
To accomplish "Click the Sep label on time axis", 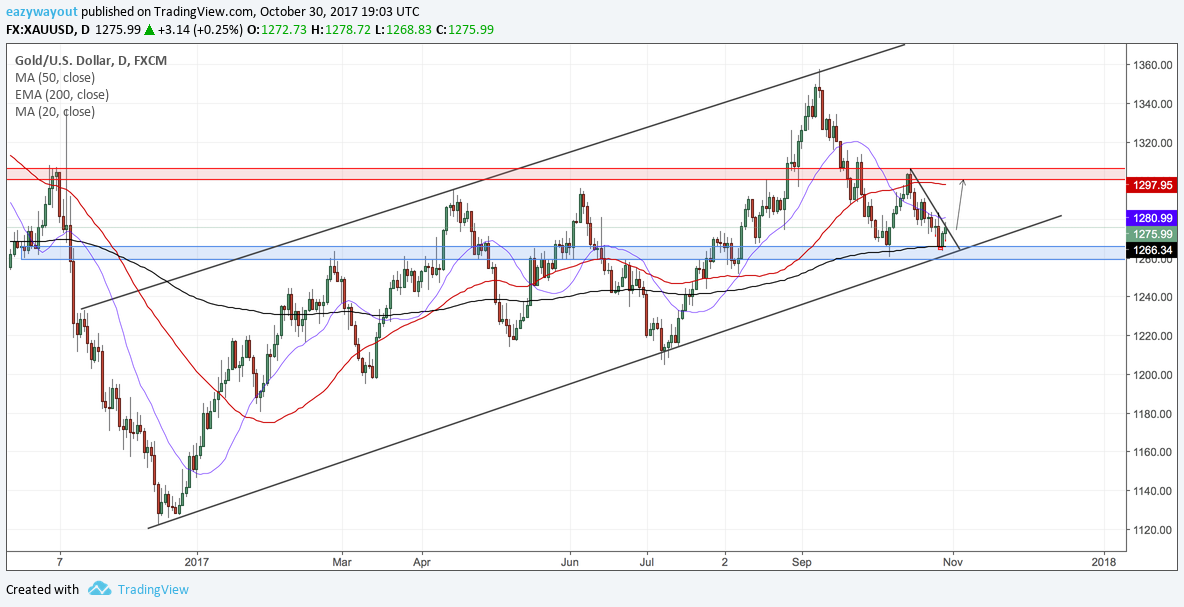I will (803, 562).
